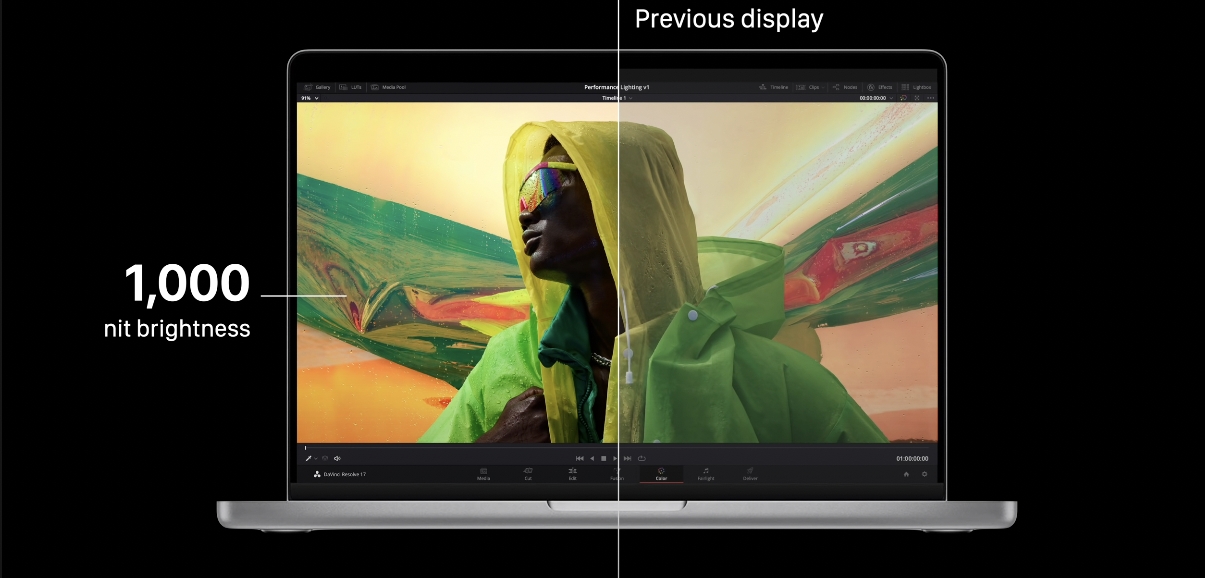The width and height of the screenshot is (1205, 578).
Task: Toggle the Clips panel
Action: tap(811, 87)
